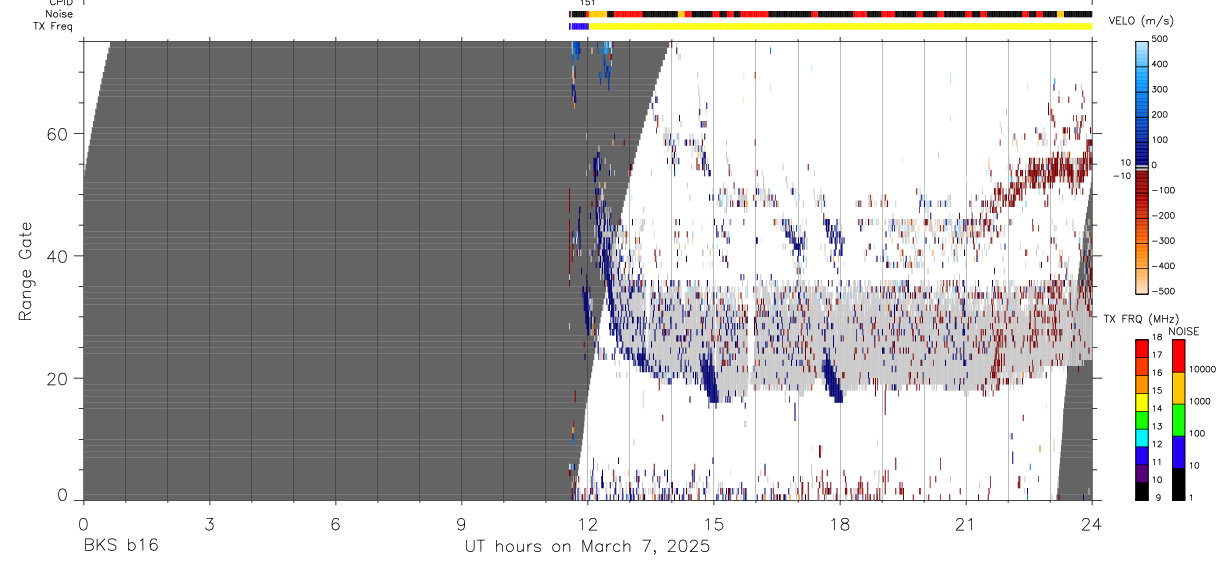The height and width of the screenshot is (567, 1228).
Task: Click the '18' tick label on UT hours axis
Action: [x=839, y=524]
